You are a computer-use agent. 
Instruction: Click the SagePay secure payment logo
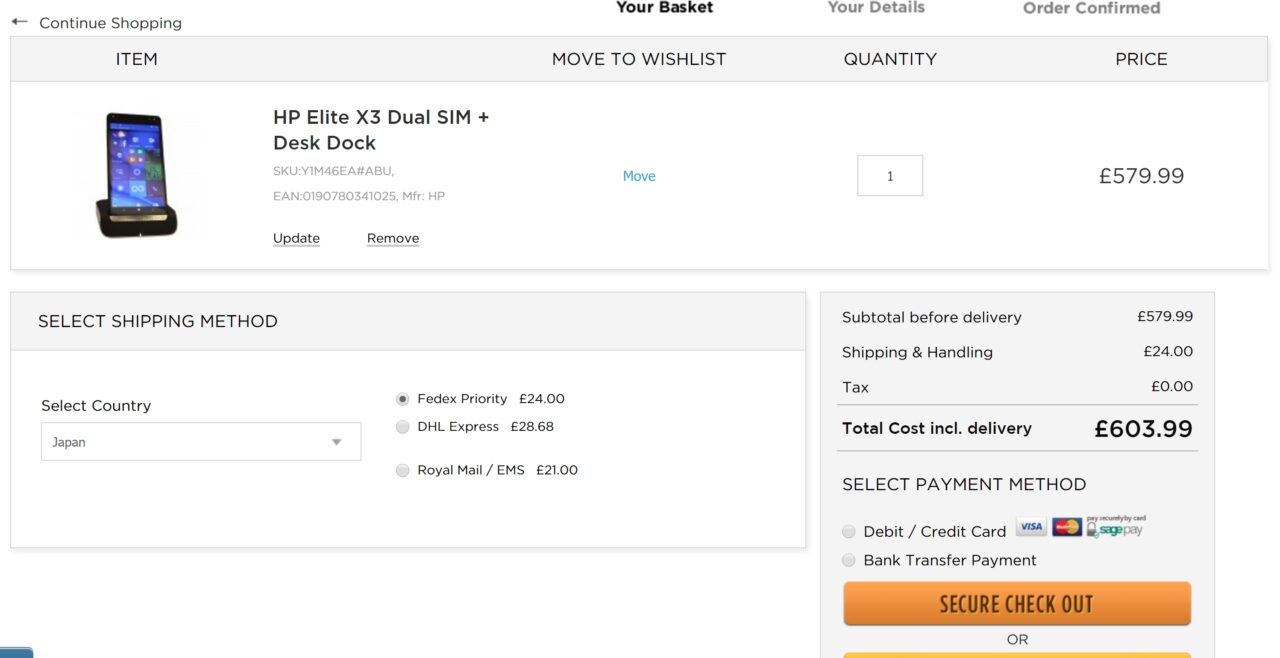click(1116, 527)
